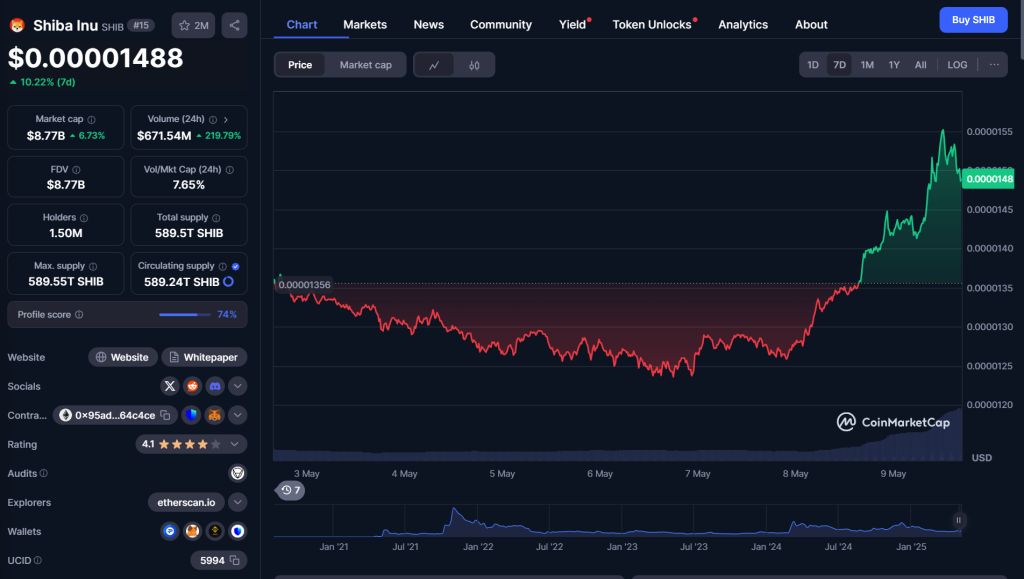Image resolution: width=1024 pixels, height=579 pixels.
Task: Open the Volume (24h) arrow chevron
Action: click(226, 119)
